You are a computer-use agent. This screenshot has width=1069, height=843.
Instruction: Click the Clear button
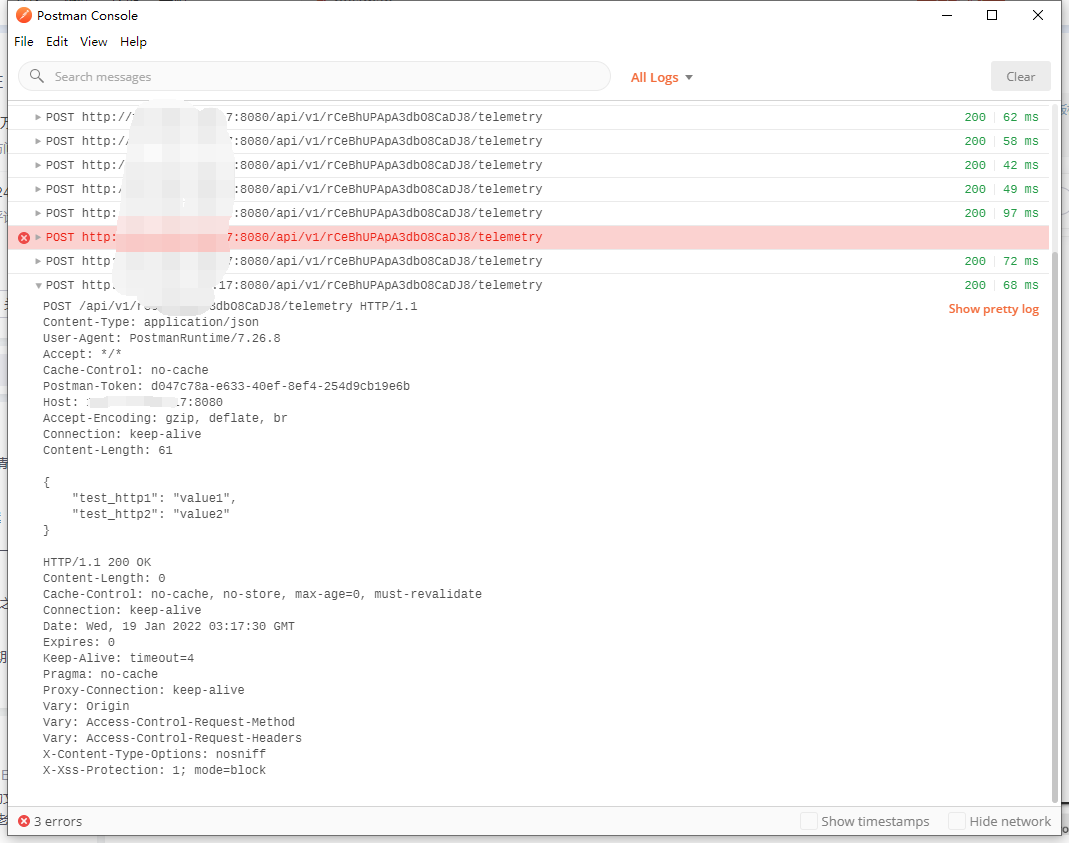(1020, 76)
